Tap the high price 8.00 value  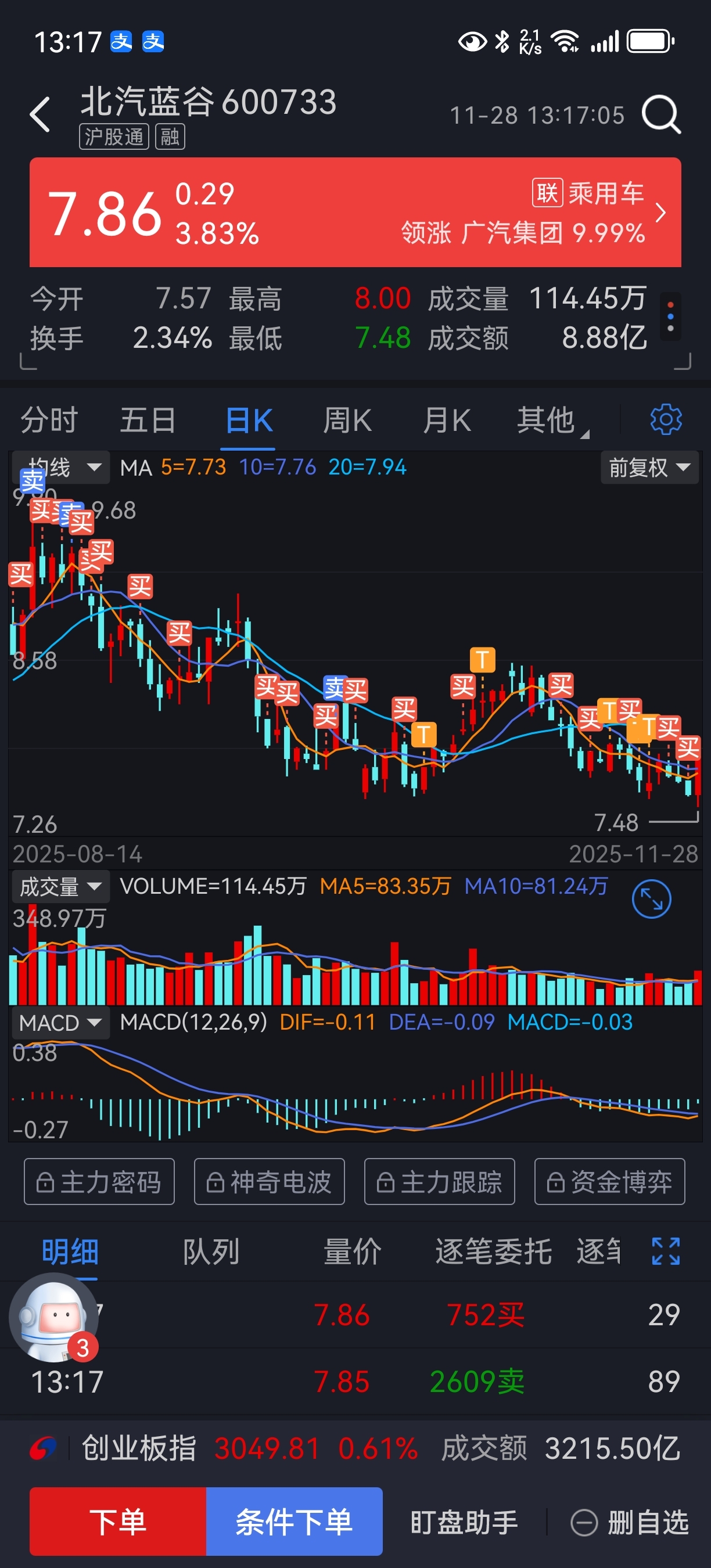[x=382, y=299]
